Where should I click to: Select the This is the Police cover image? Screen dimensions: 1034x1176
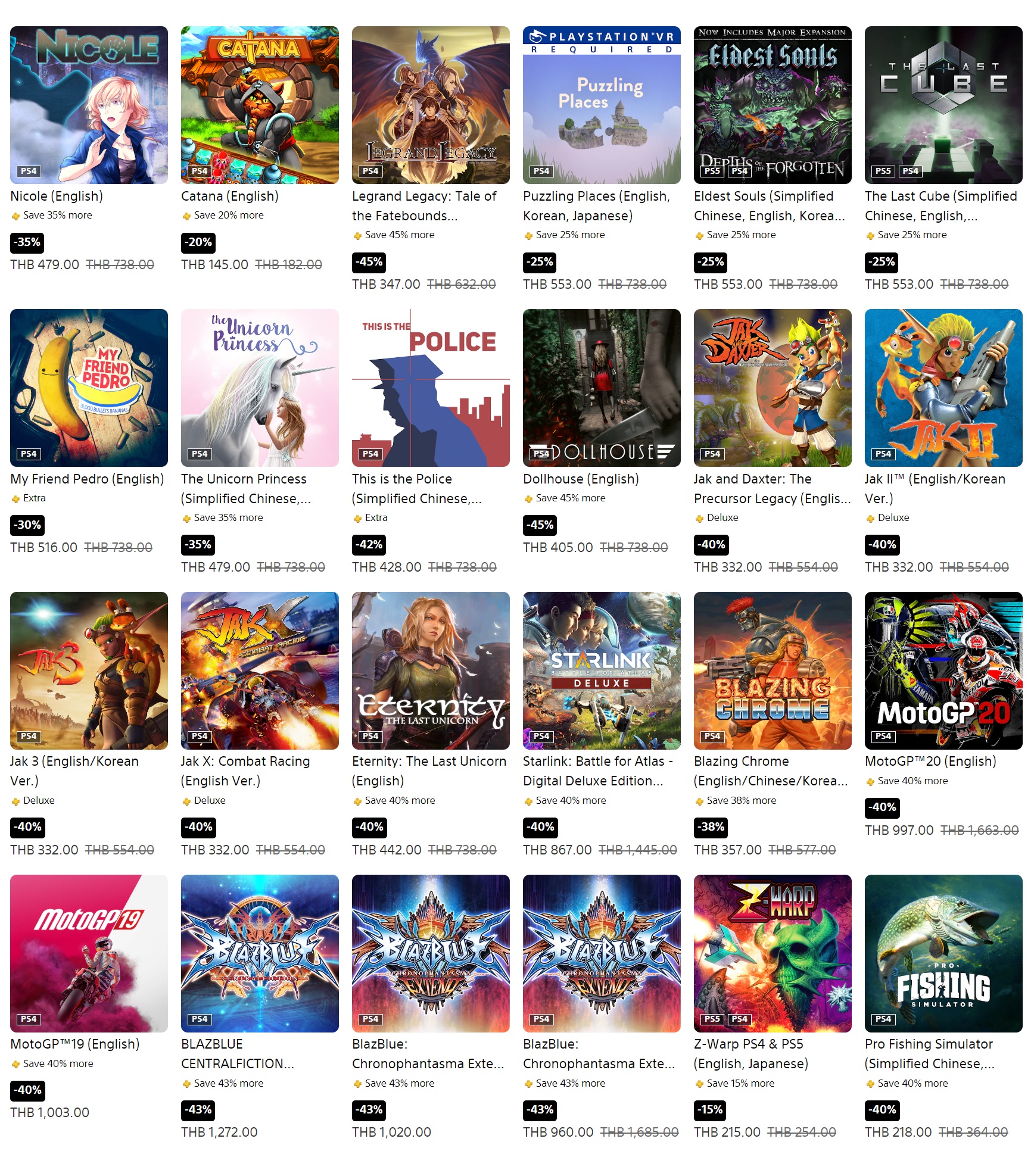pyautogui.click(x=431, y=388)
